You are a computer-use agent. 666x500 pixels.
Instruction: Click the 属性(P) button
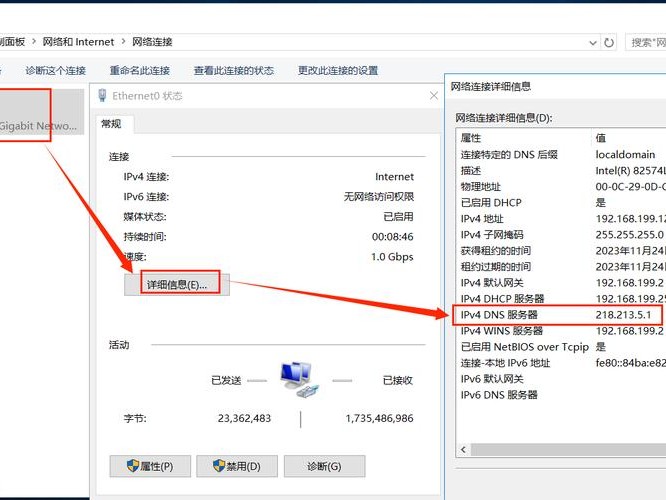pos(150,466)
